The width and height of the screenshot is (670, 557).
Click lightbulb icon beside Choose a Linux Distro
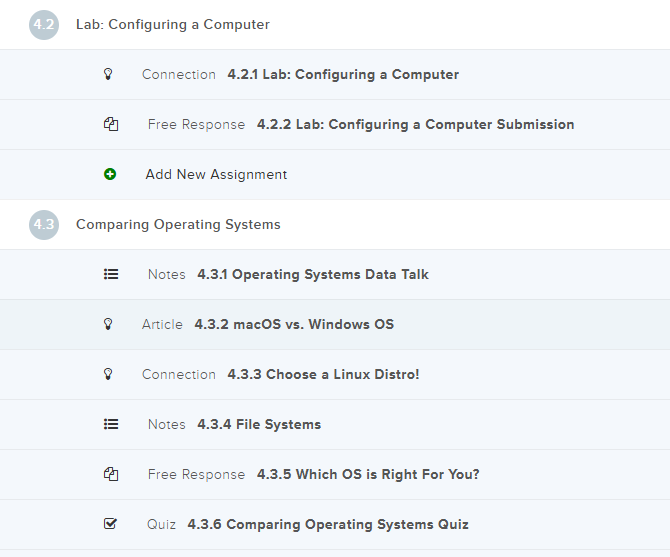109,374
